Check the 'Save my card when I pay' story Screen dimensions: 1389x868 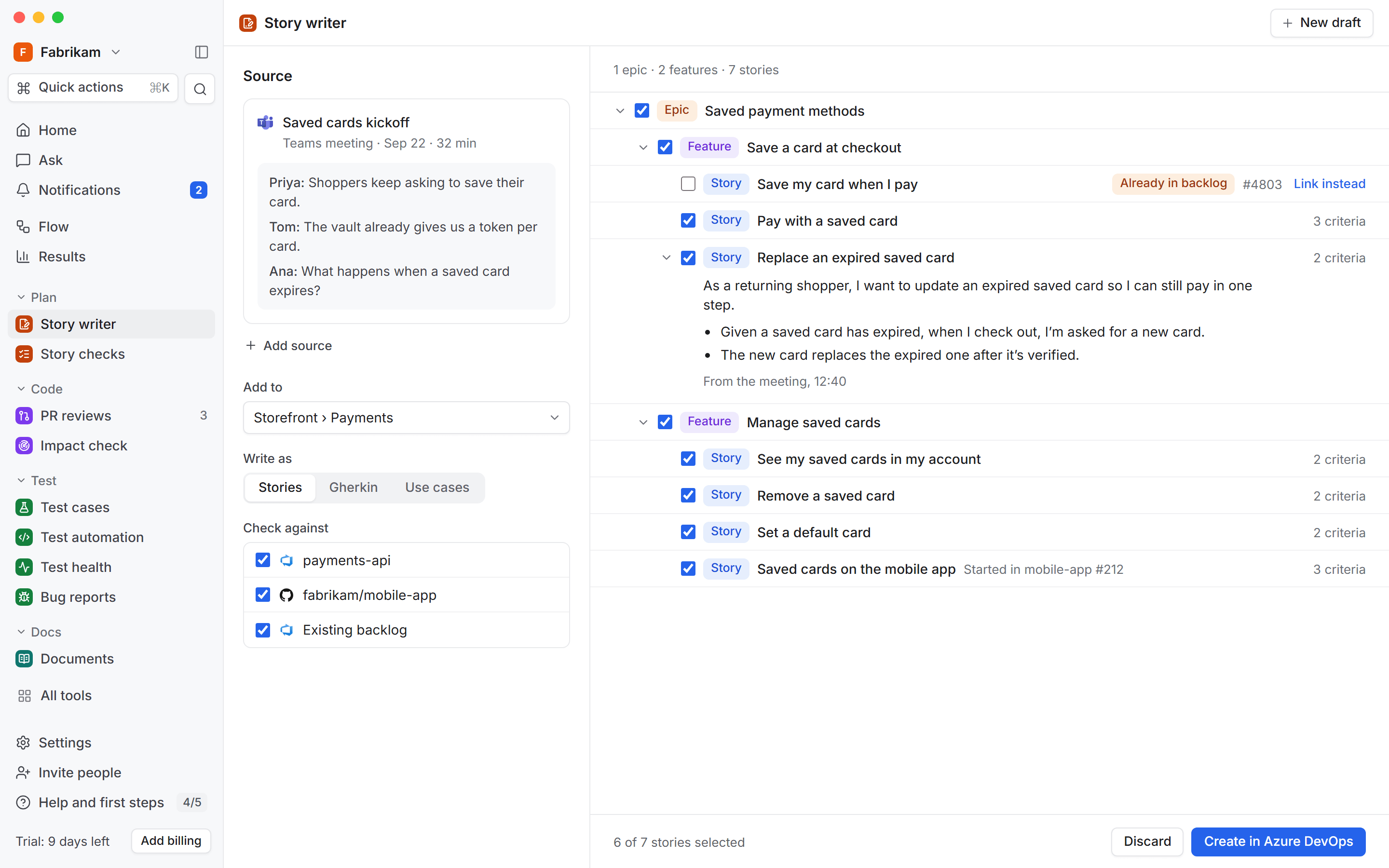(x=688, y=184)
